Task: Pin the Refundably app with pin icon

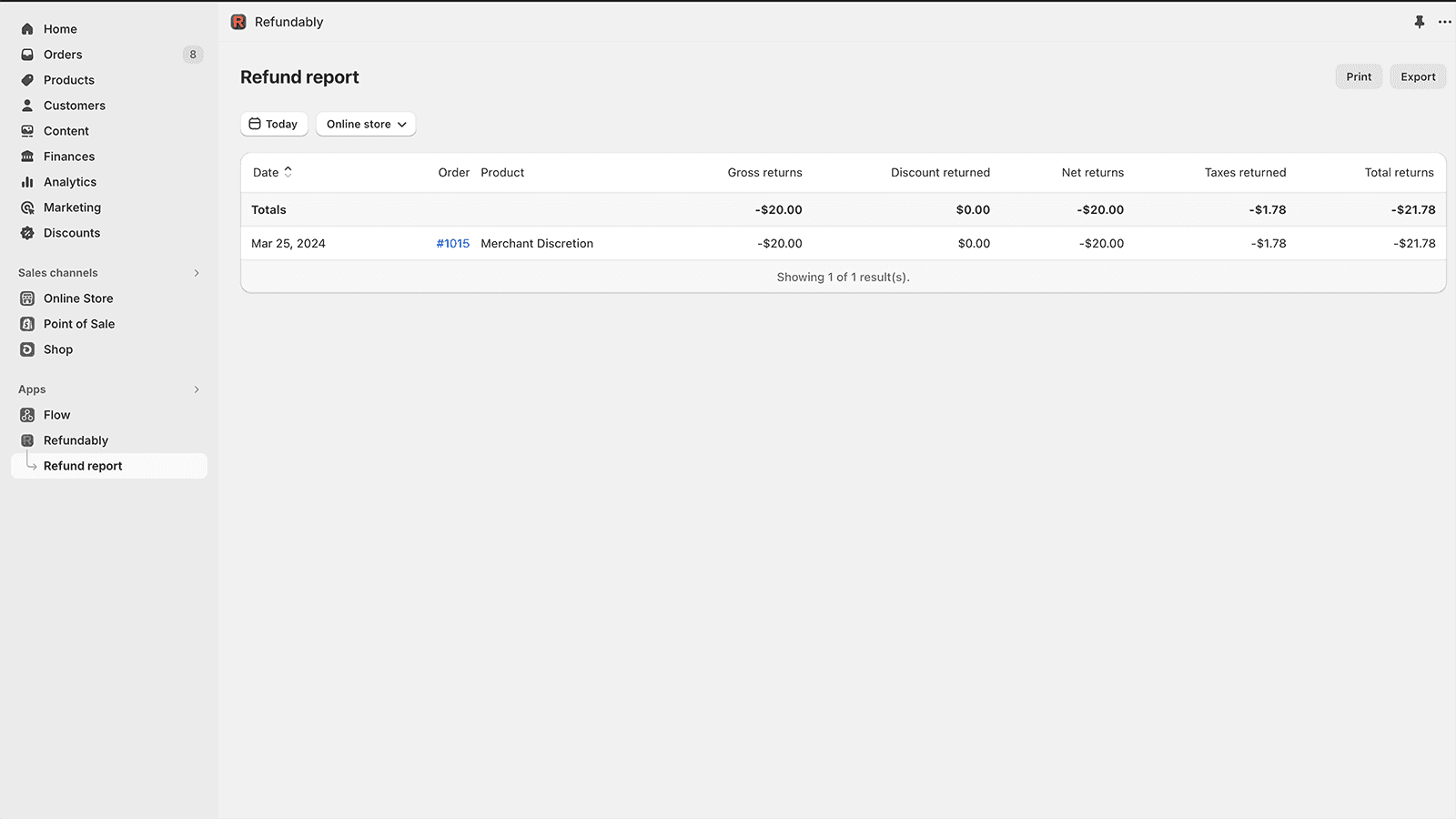Action: pyautogui.click(x=1419, y=22)
